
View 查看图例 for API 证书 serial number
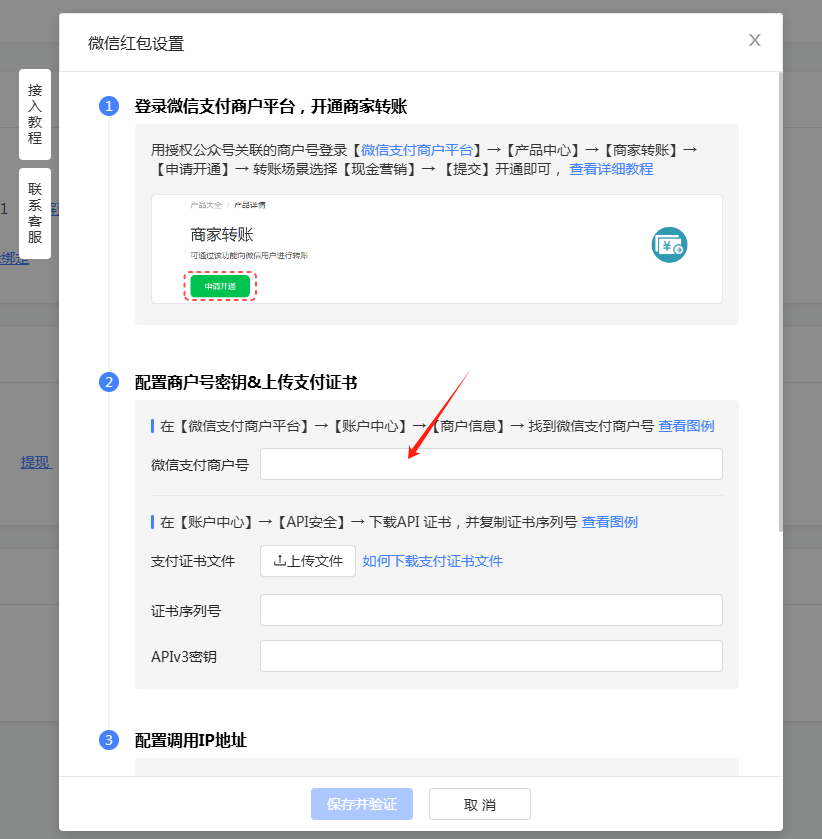click(610, 522)
